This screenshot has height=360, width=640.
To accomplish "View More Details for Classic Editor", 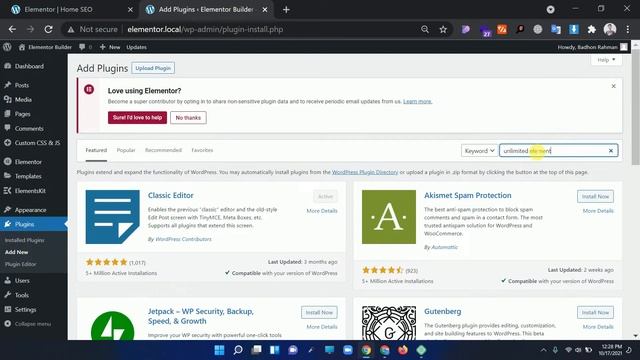I will point(322,211).
